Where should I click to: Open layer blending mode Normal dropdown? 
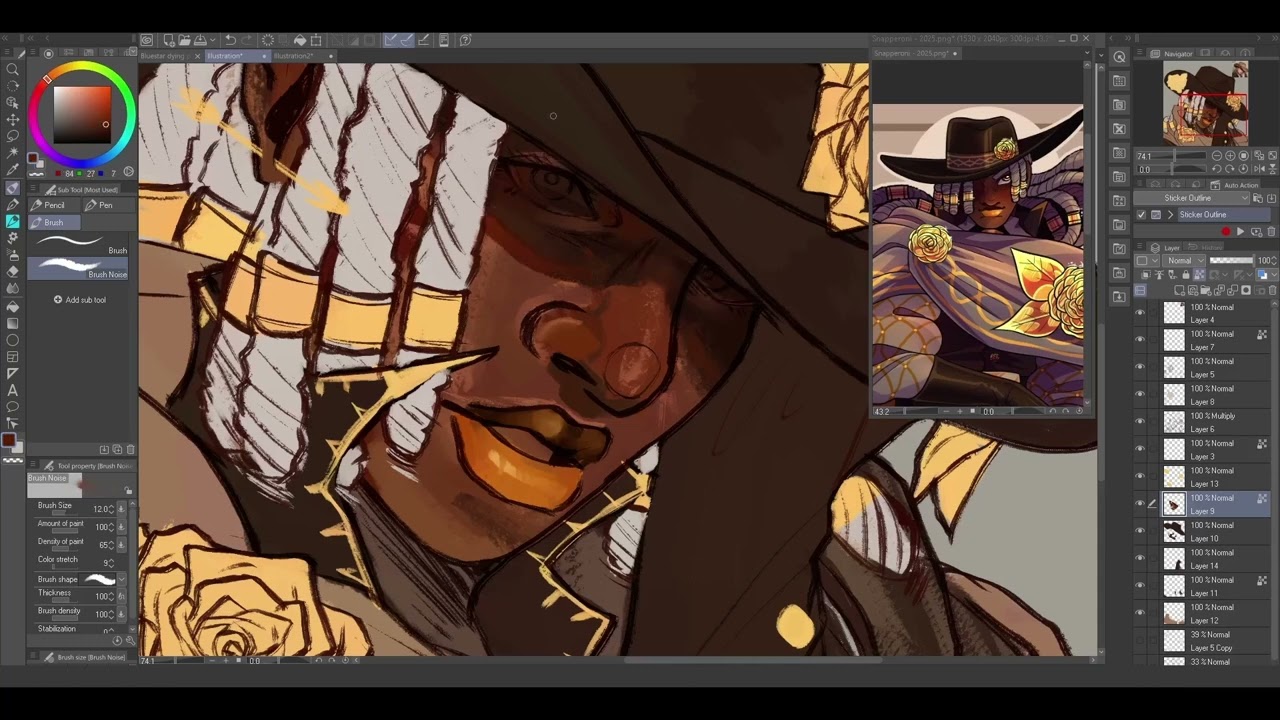click(x=1186, y=260)
